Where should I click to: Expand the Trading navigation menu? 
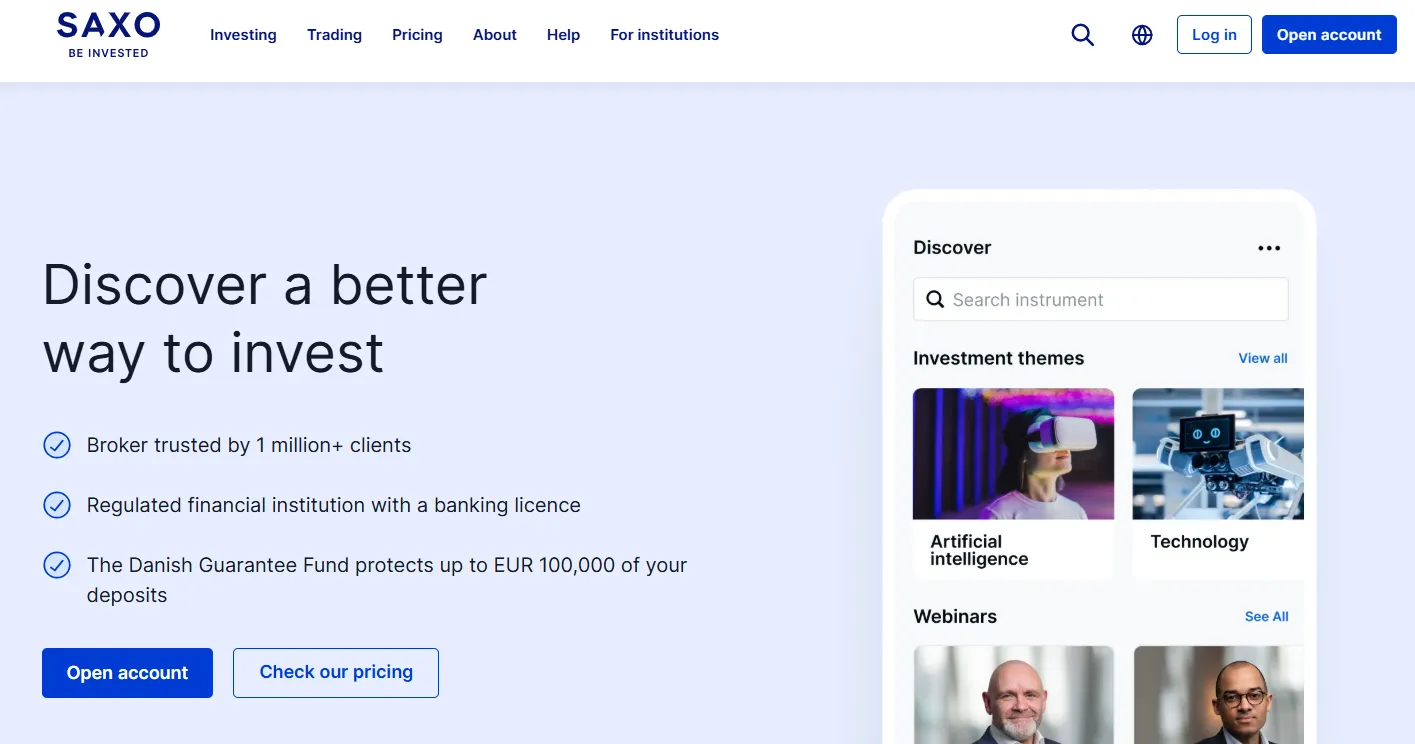(x=334, y=35)
